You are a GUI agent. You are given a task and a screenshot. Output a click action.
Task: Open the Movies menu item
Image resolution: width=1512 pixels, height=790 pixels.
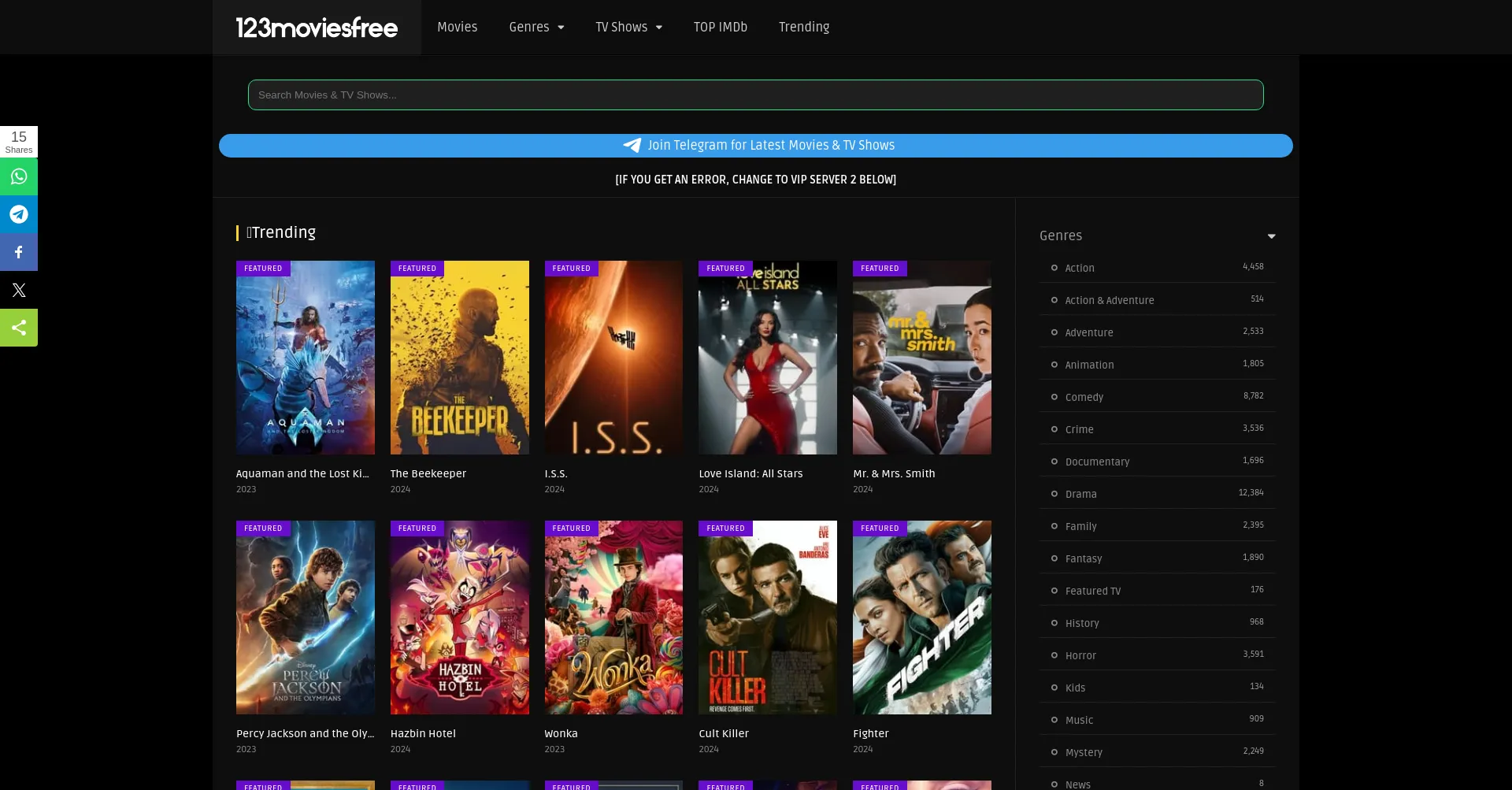tap(457, 28)
